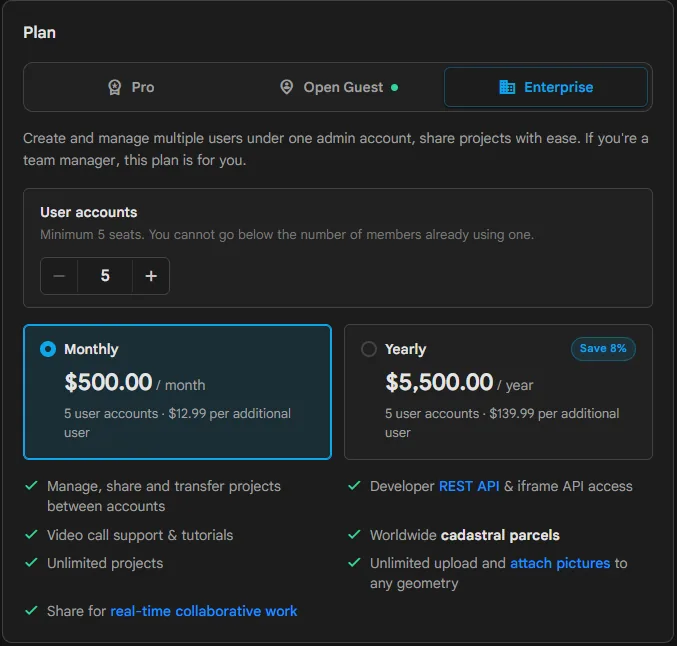
Task: Click the Pro plan ribbon badge icon
Action: click(114, 87)
